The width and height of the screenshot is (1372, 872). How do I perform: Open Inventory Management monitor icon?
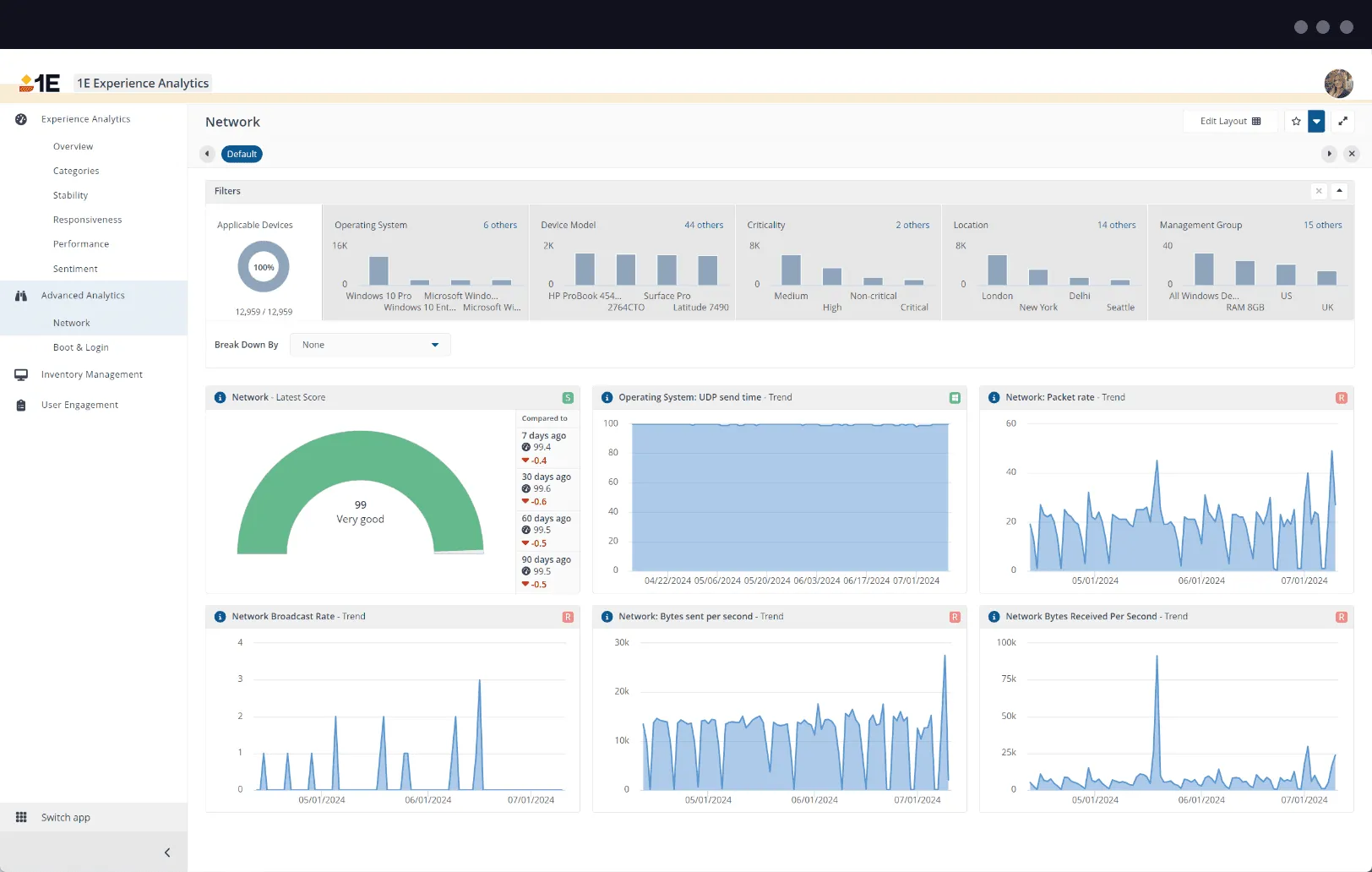point(20,374)
